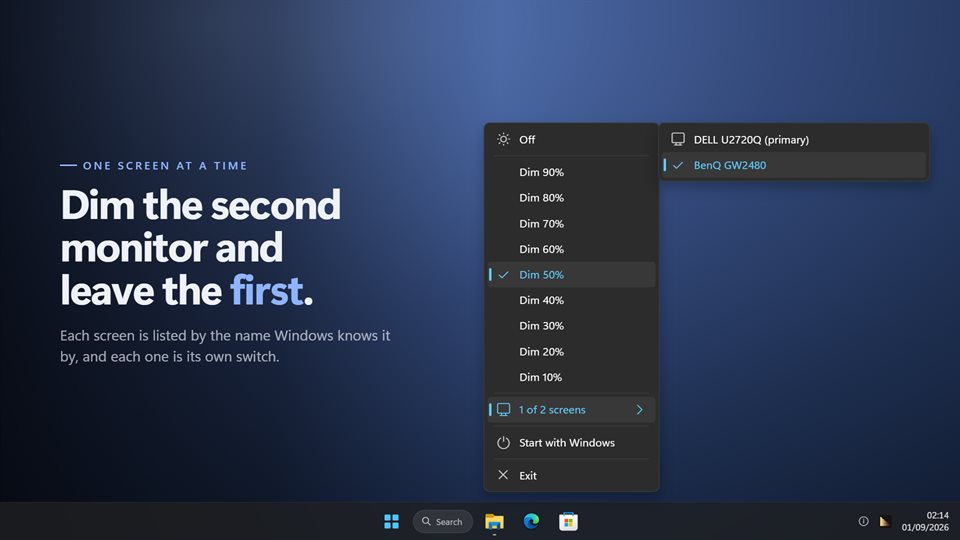Click the checkmark icon beside Dim 50%
960x540 pixels.
pos(503,275)
